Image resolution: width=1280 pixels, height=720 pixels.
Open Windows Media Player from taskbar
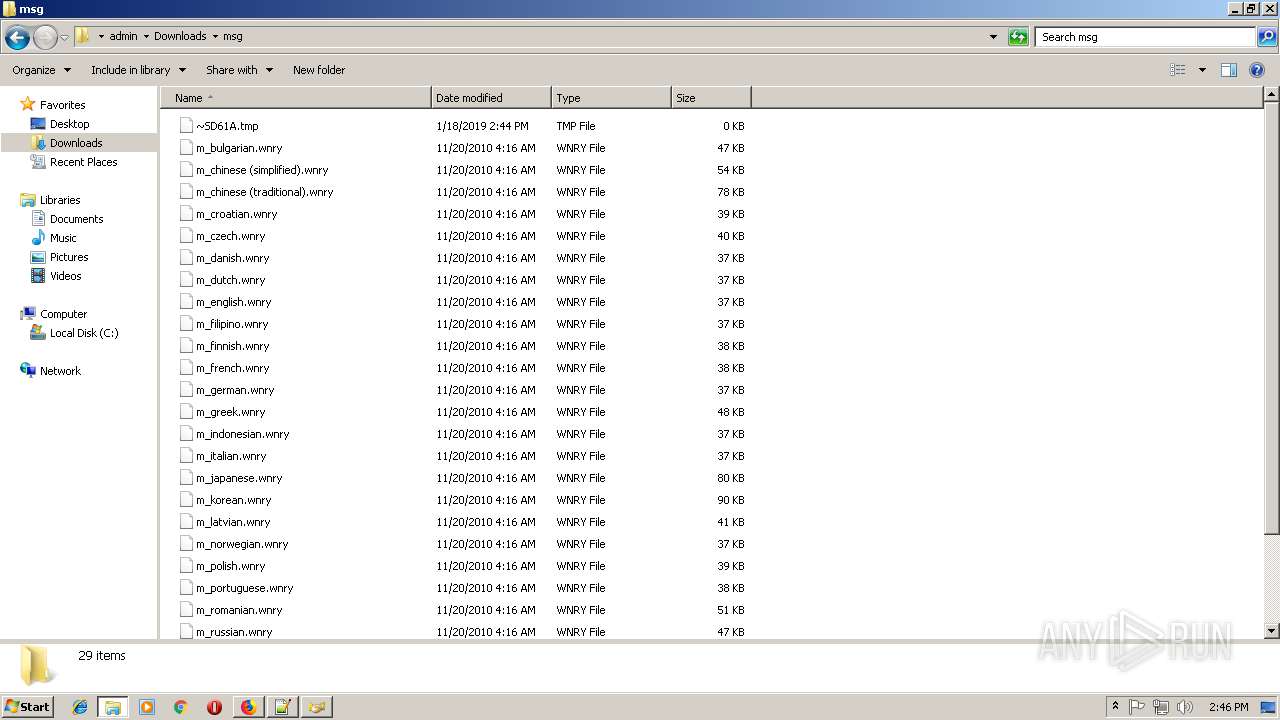tap(147, 707)
